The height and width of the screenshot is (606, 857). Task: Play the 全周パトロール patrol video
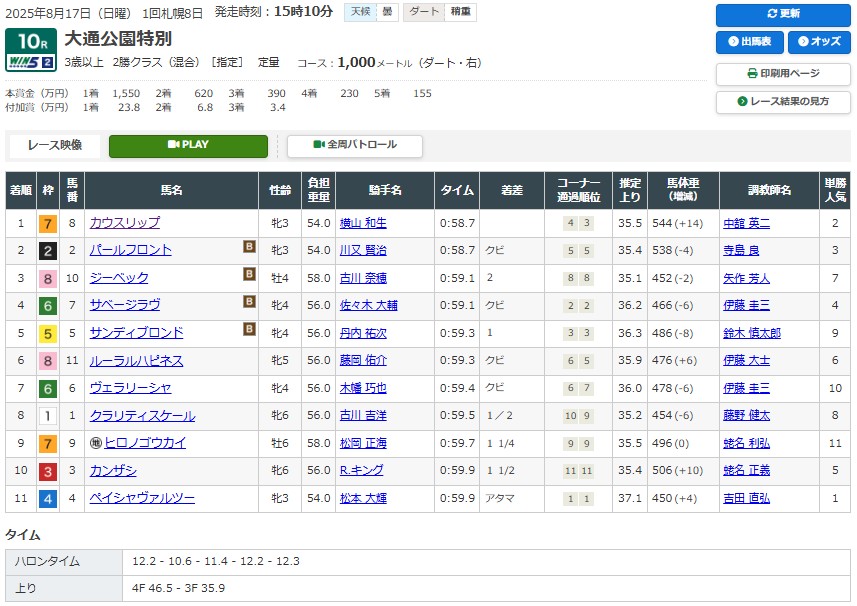pos(354,145)
